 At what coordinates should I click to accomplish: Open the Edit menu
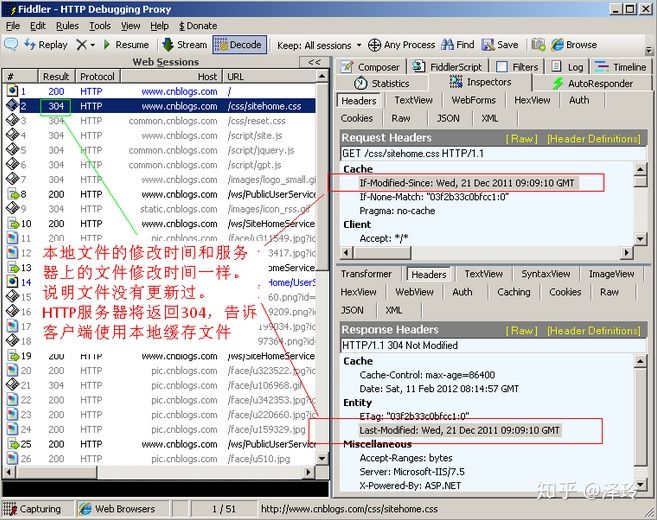[x=38, y=26]
